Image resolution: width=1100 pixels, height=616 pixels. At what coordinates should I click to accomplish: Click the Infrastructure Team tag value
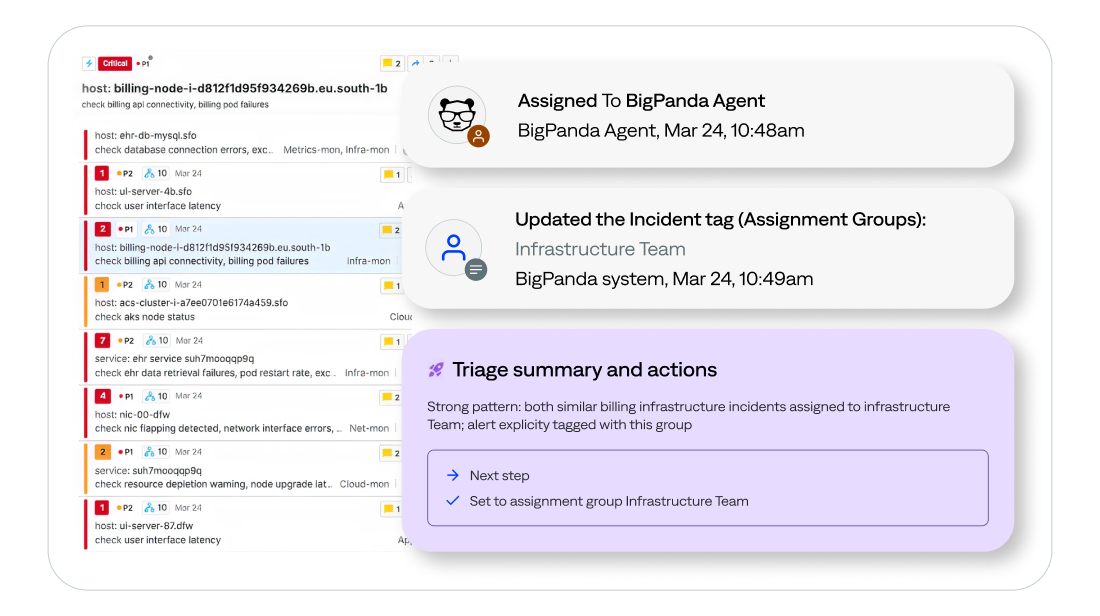[x=601, y=249]
